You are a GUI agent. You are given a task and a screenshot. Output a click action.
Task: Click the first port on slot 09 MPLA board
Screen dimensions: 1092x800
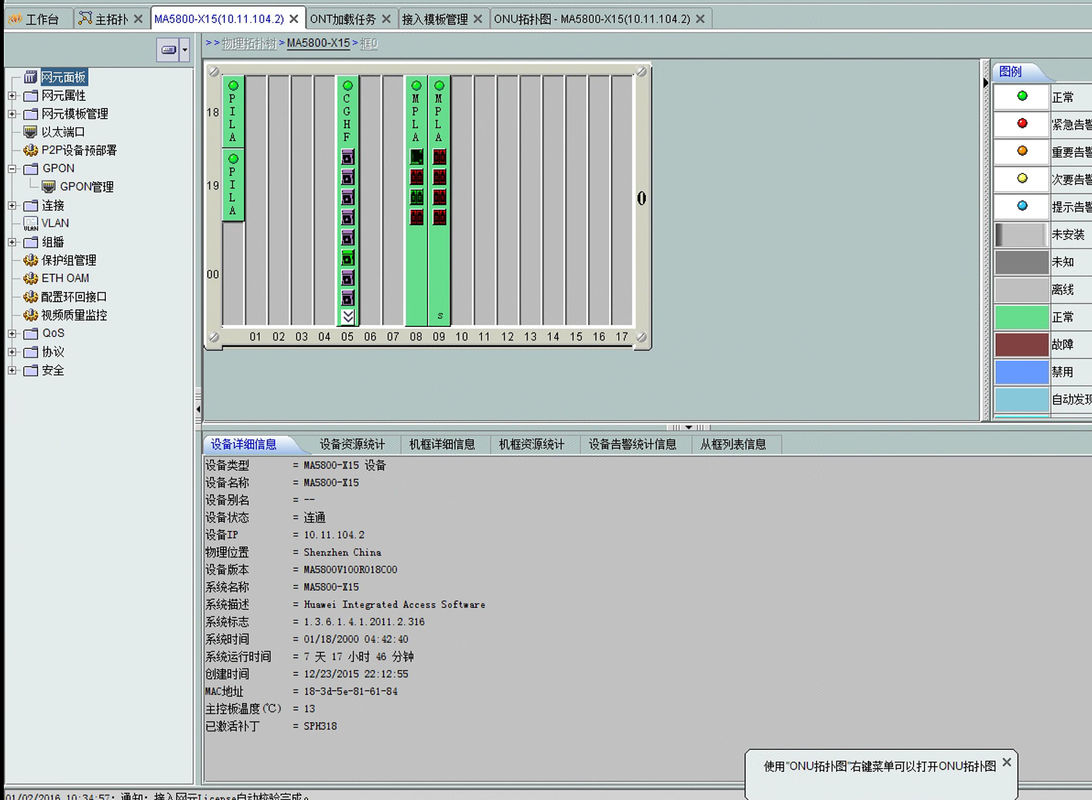[x=439, y=157]
